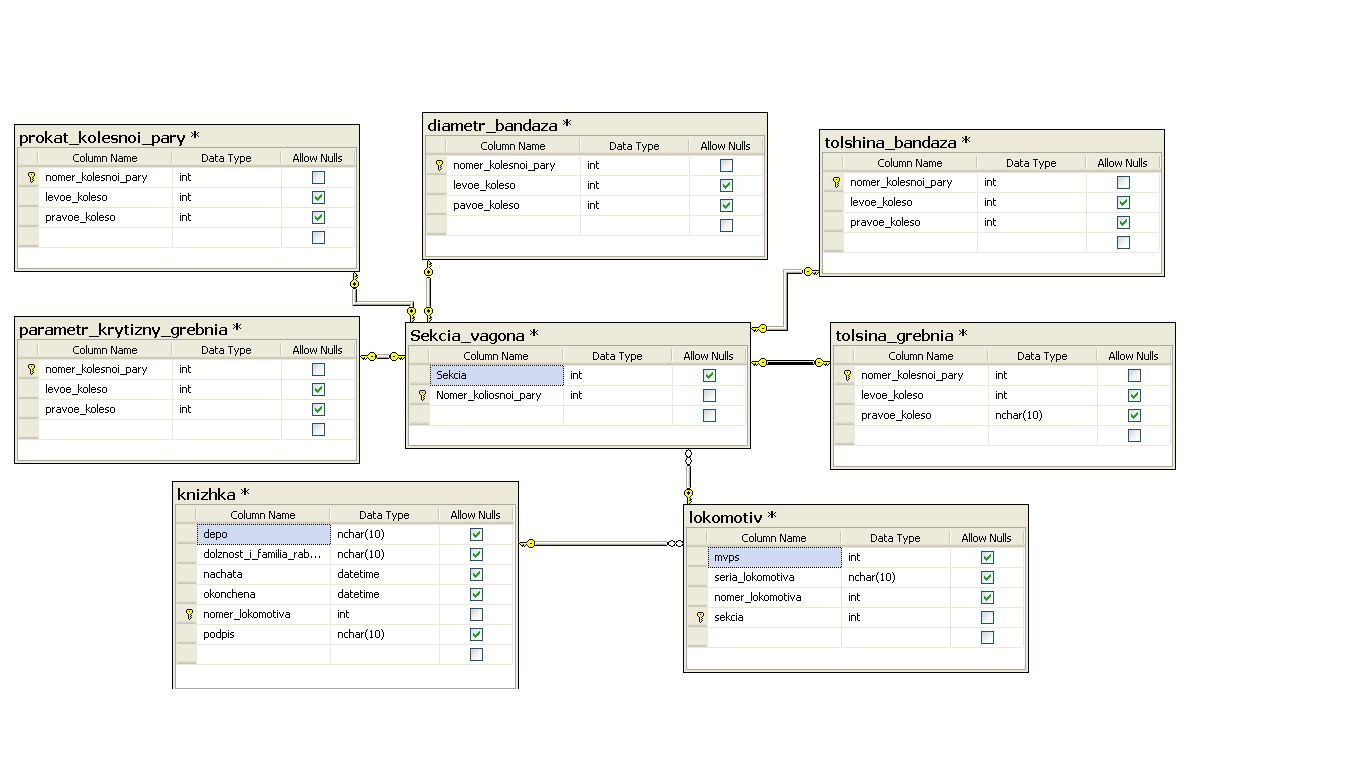1366x768 pixels.
Task: Toggle Allow Nulls for levoe_koleso in prokat_kolesnoi_pary
Action: [x=318, y=197]
